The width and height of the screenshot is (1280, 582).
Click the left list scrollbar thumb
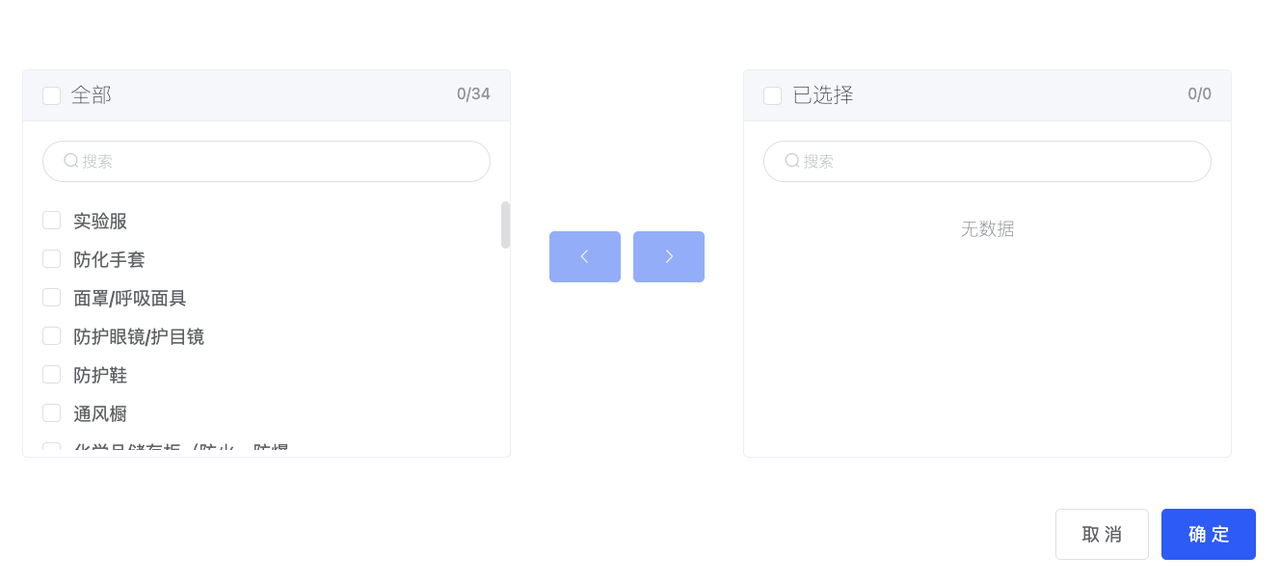tap(505, 225)
